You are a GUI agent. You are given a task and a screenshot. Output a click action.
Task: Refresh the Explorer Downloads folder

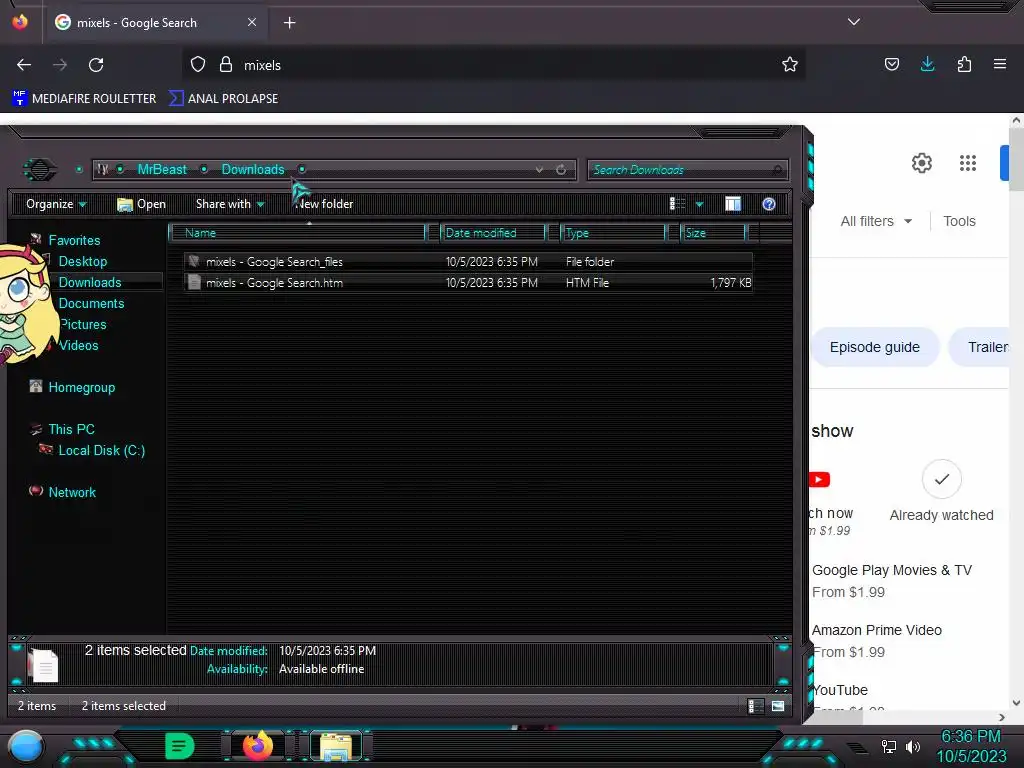561,170
